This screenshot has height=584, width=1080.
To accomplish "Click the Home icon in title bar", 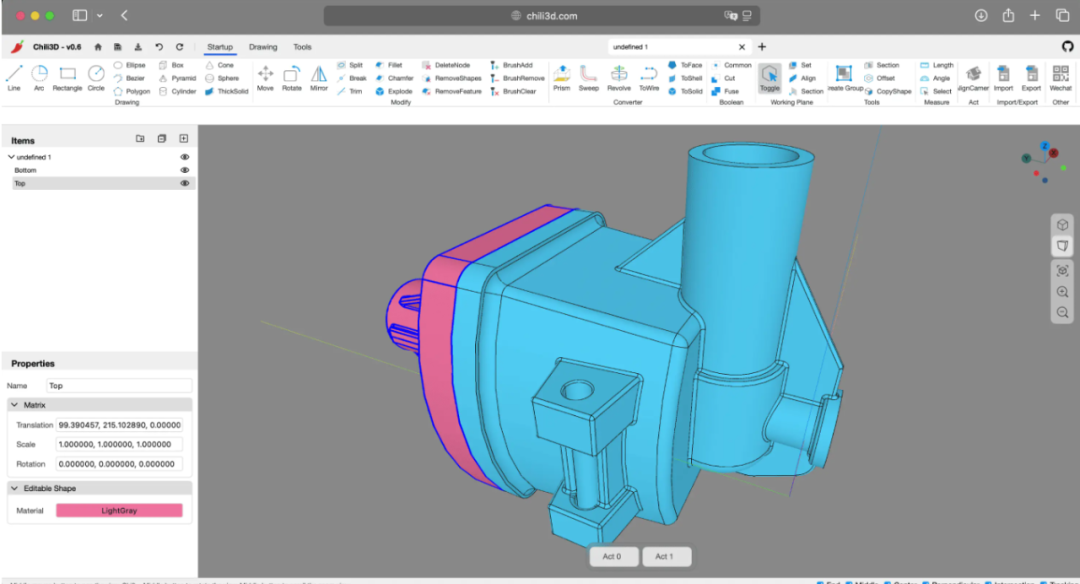I will click(98, 47).
